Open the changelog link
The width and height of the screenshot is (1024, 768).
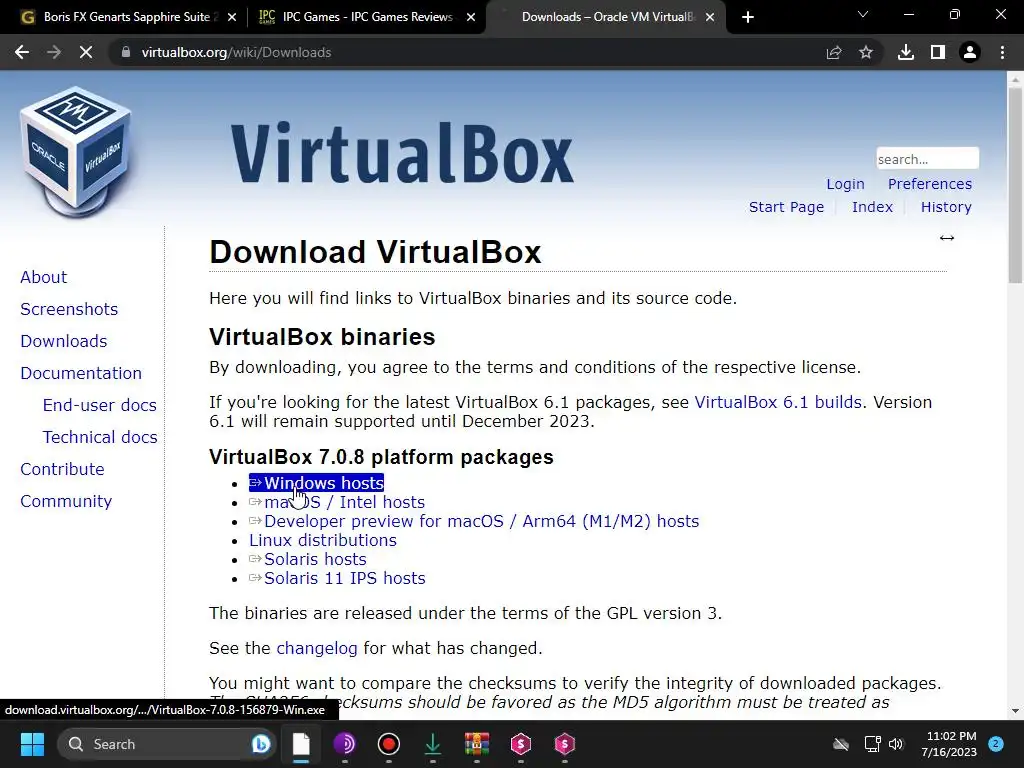pyautogui.click(x=317, y=648)
